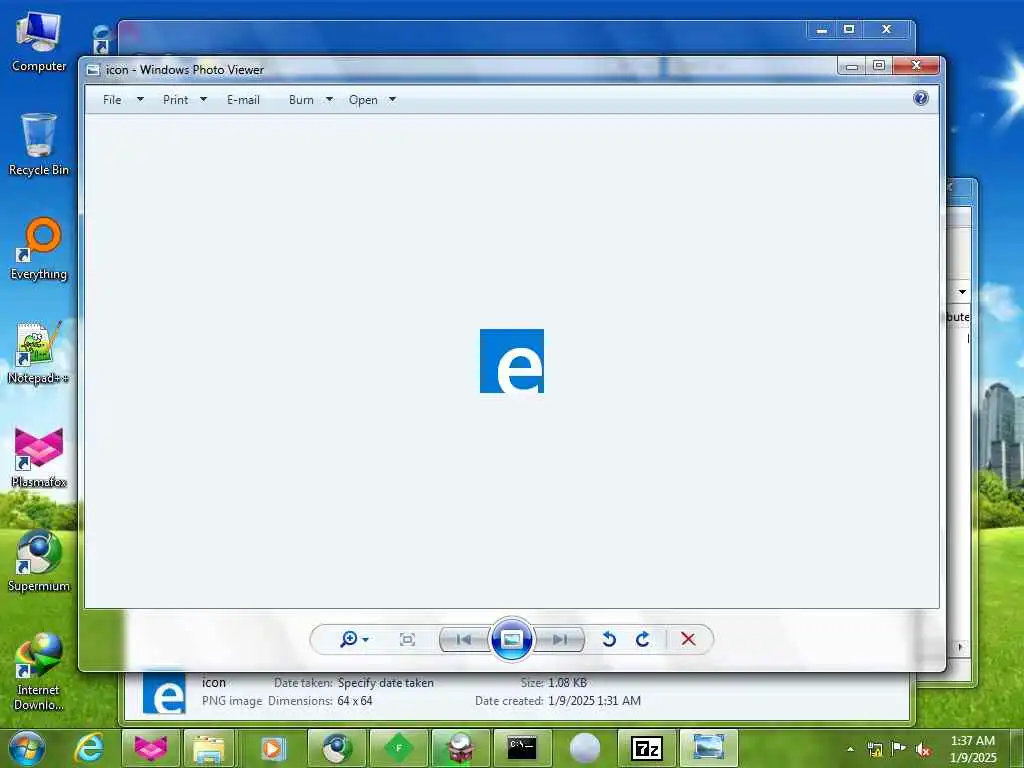Image resolution: width=1024 pixels, height=768 pixels.
Task: Open Plasmafox from the taskbar
Action: [x=151, y=748]
